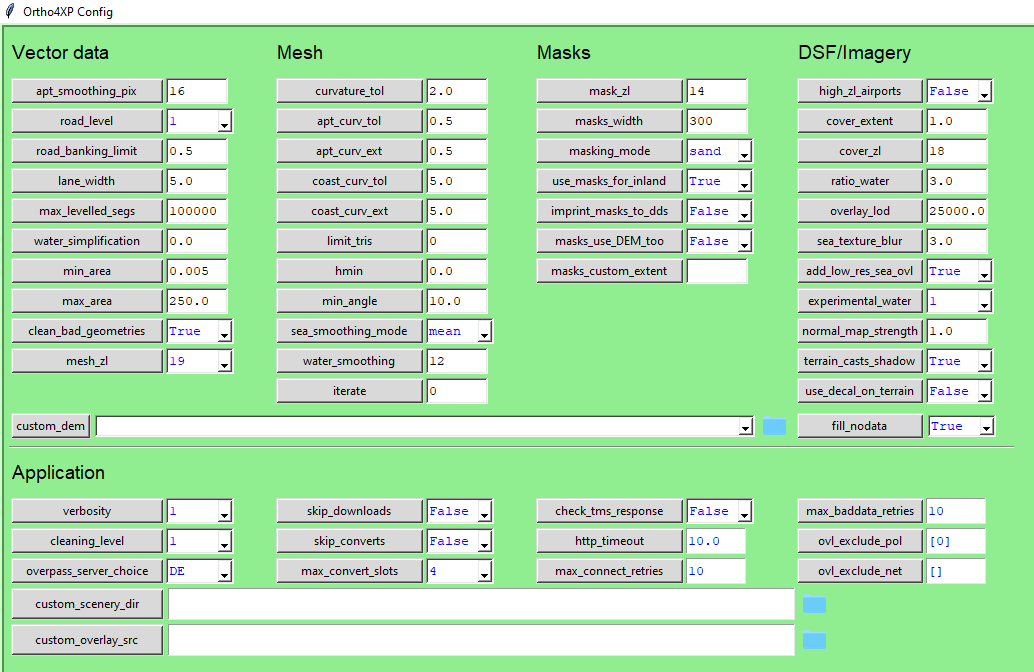
Task: Open the high_zl_airports dropdown
Action: 984,92
